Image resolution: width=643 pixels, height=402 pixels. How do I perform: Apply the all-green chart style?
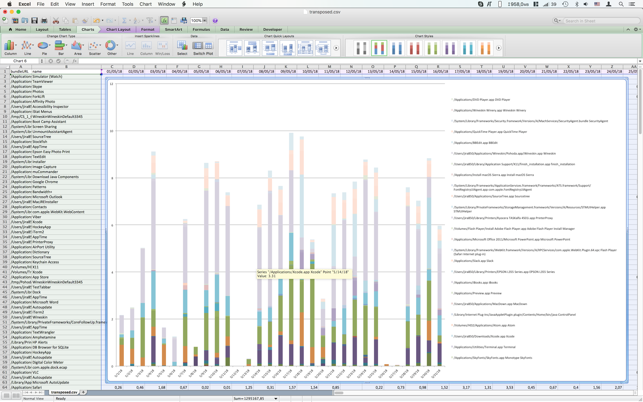pyautogui.click(x=432, y=48)
